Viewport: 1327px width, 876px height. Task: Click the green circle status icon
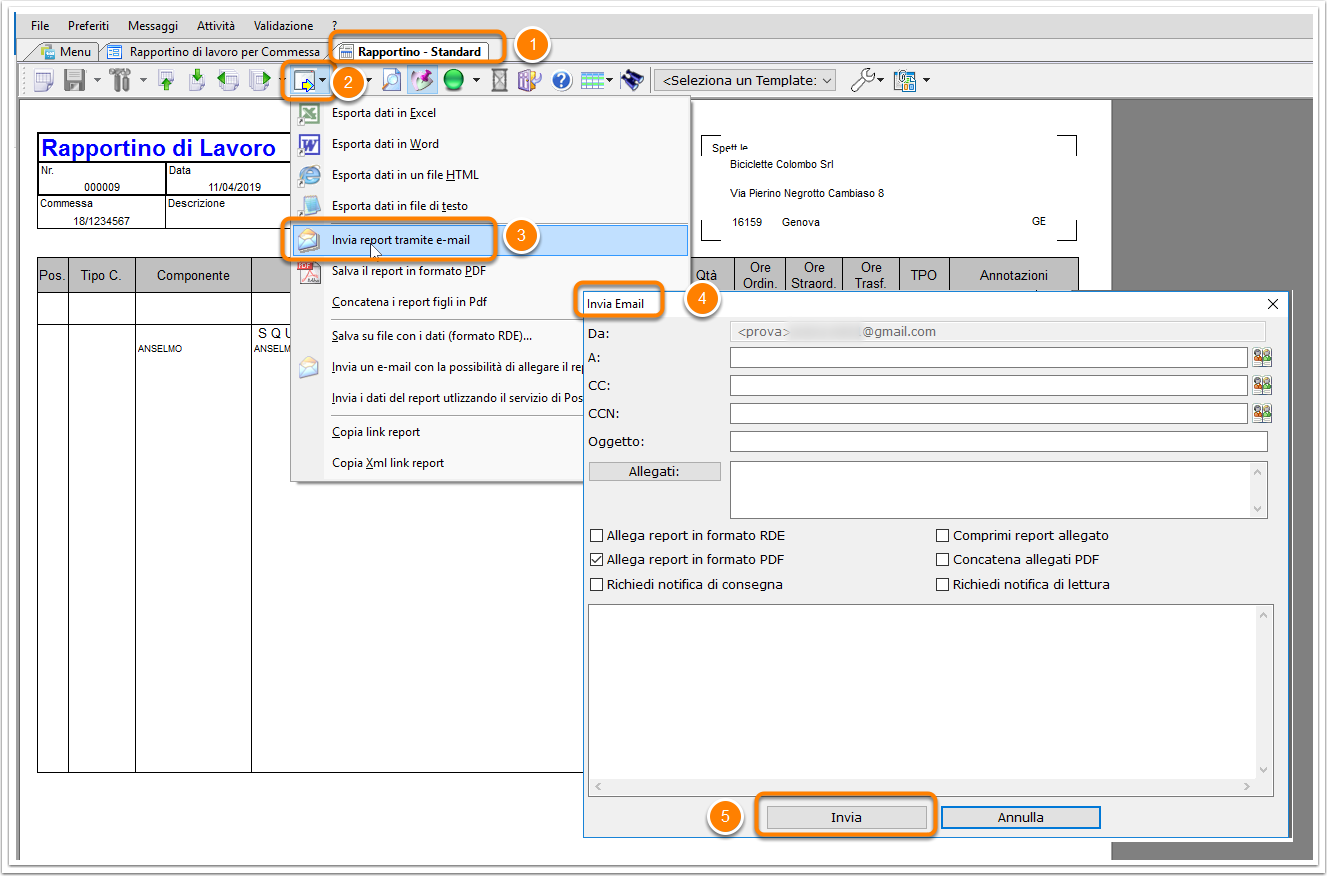454,81
